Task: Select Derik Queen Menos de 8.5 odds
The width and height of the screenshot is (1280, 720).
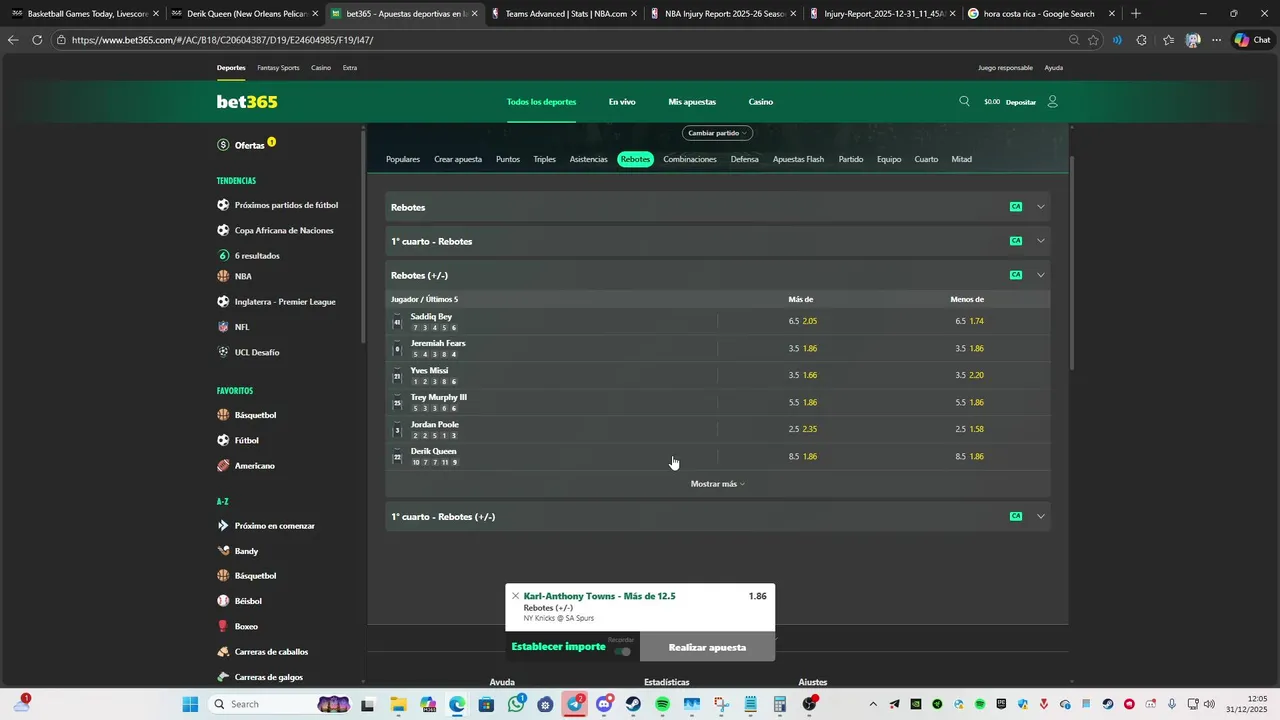Action: click(969, 456)
